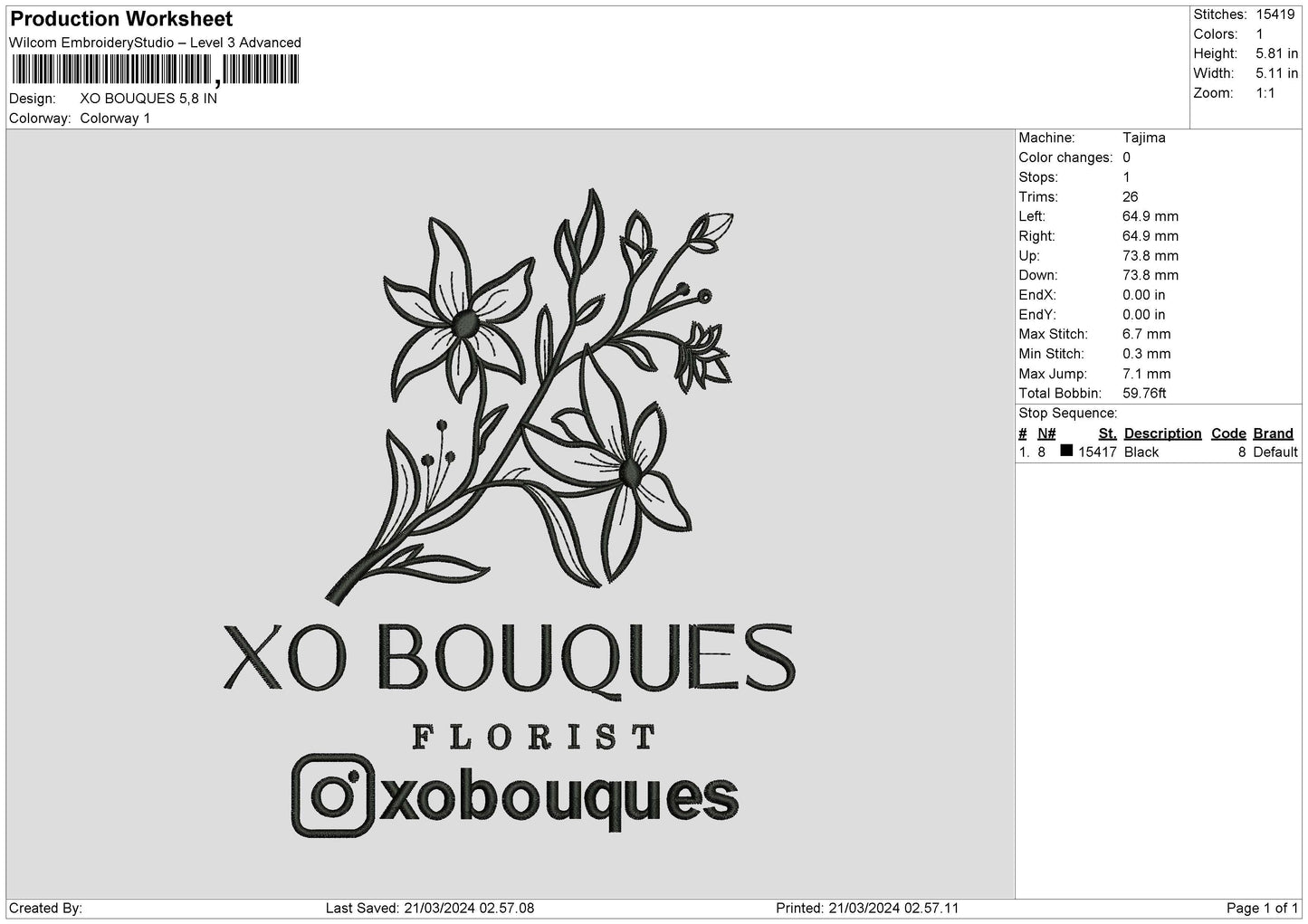Click the Left value 64.9 mm
Screen dimensions: 1308x924
1150,216
